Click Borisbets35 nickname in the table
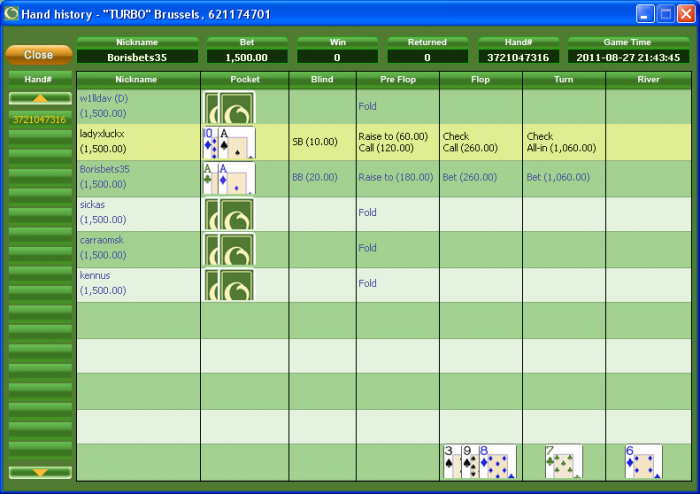 [104, 170]
